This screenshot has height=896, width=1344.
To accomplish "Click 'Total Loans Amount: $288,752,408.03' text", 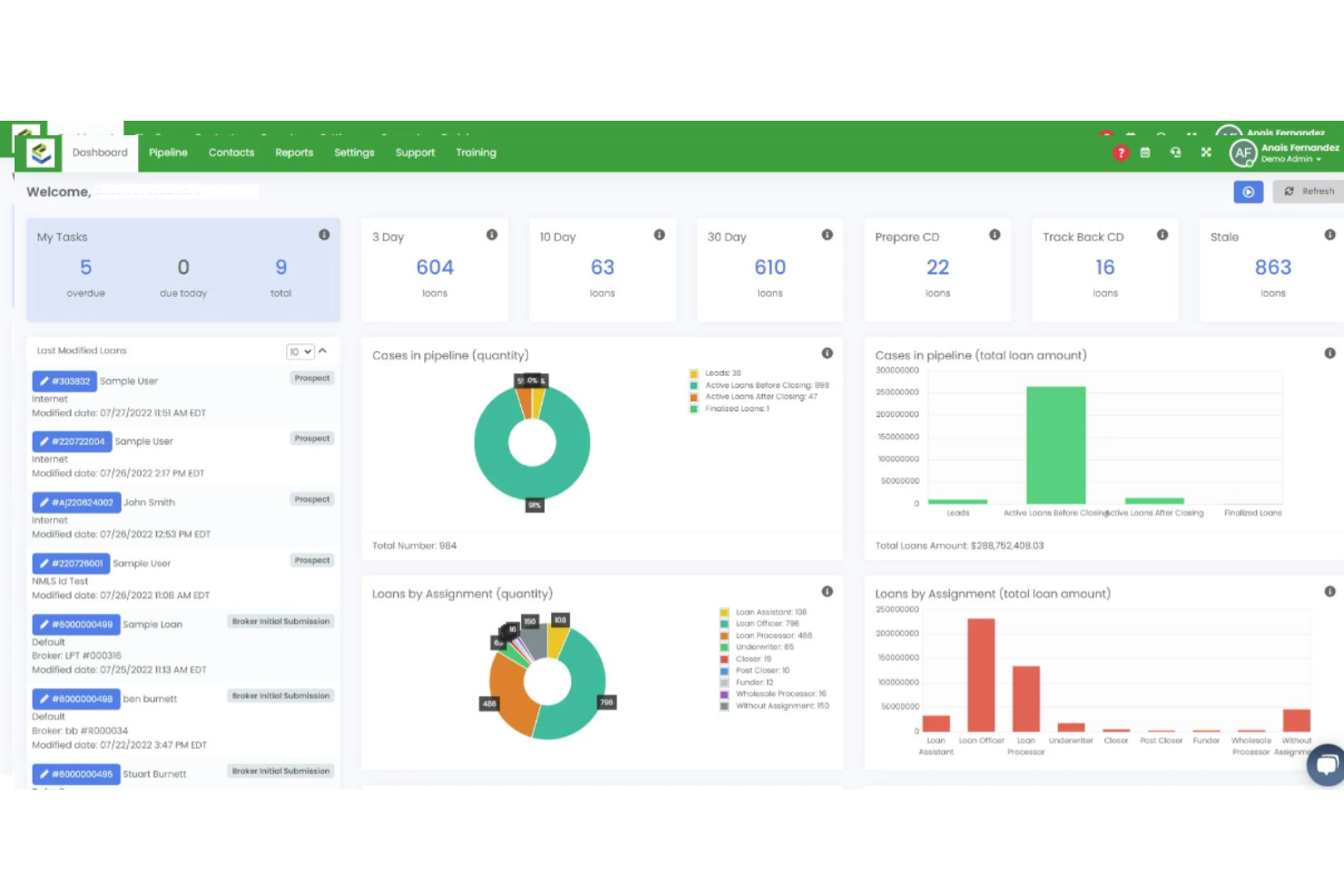I will (x=959, y=546).
